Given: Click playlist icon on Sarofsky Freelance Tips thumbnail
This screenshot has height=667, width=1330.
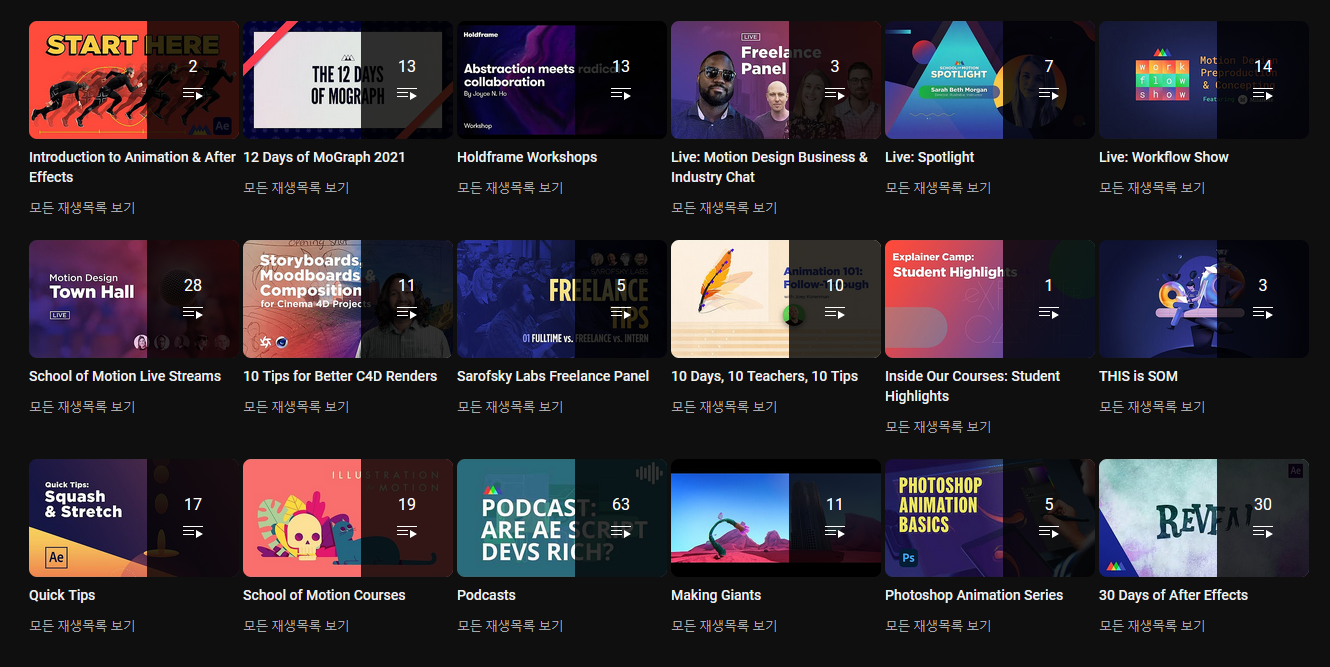Looking at the screenshot, I should point(621,313).
